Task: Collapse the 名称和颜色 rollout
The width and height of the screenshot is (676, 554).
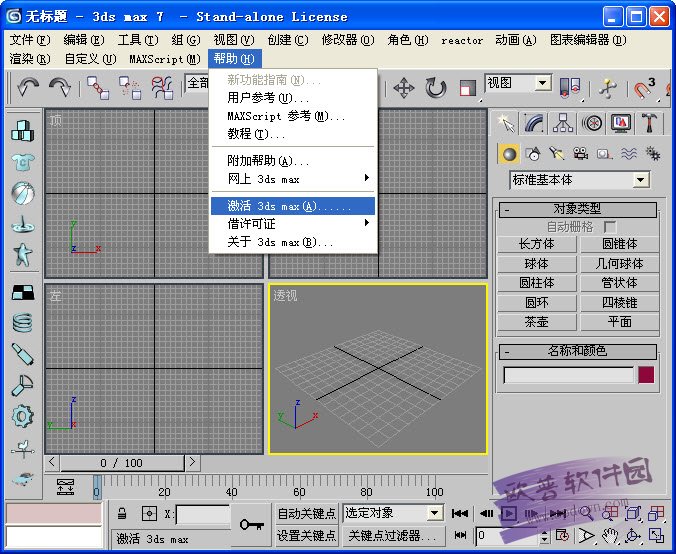Action: point(577,351)
